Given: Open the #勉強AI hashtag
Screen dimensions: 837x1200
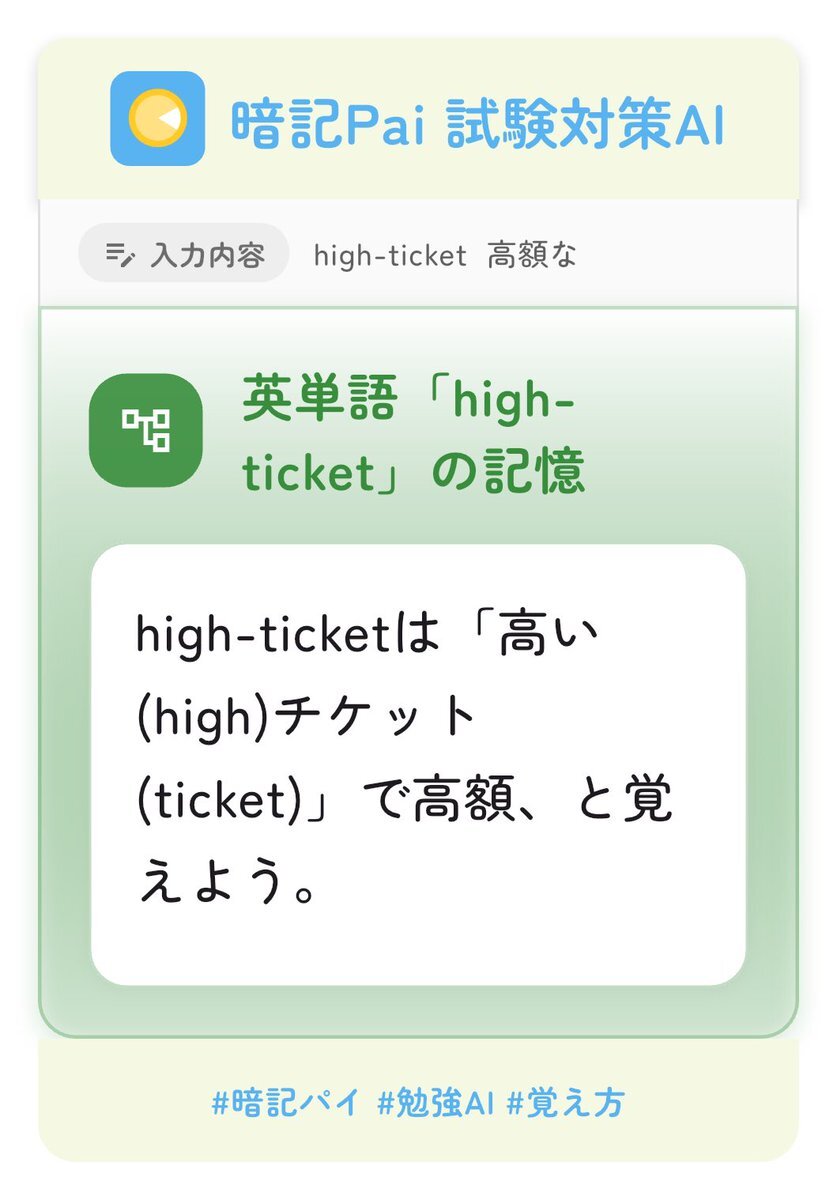Looking at the screenshot, I should [437, 1104].
